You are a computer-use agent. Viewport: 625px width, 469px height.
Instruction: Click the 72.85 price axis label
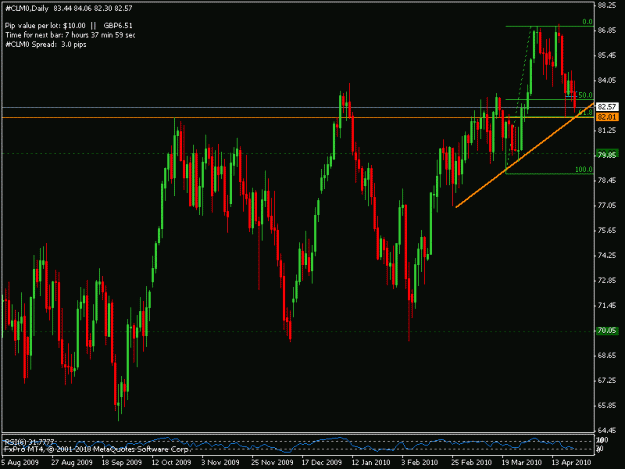click(x=607, y=281)
